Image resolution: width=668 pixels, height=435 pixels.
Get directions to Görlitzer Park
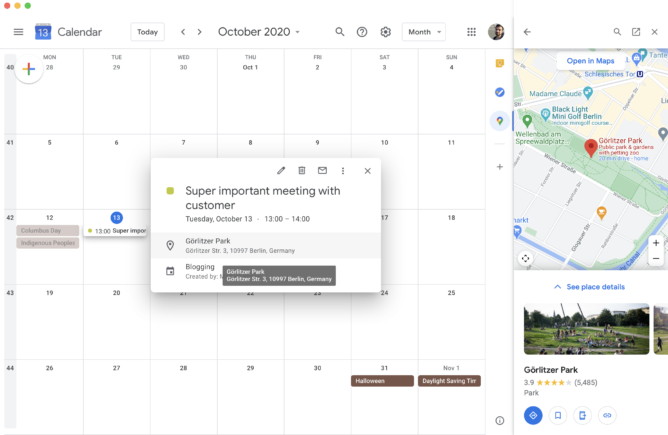pos(533,415)
